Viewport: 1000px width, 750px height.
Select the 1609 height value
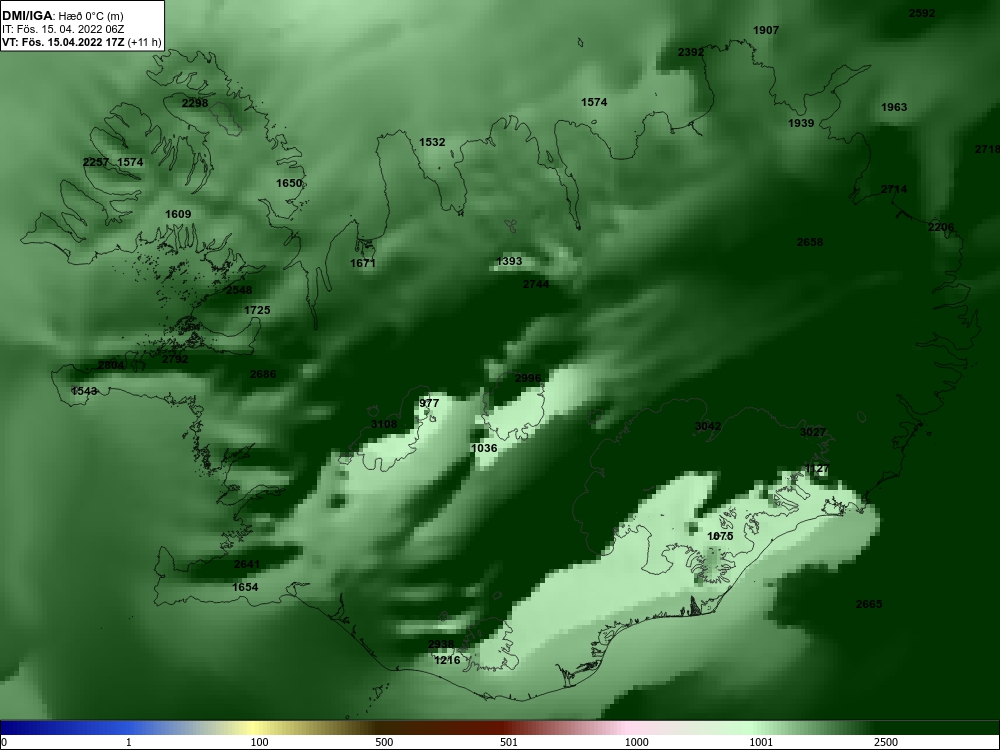point(178,214)
